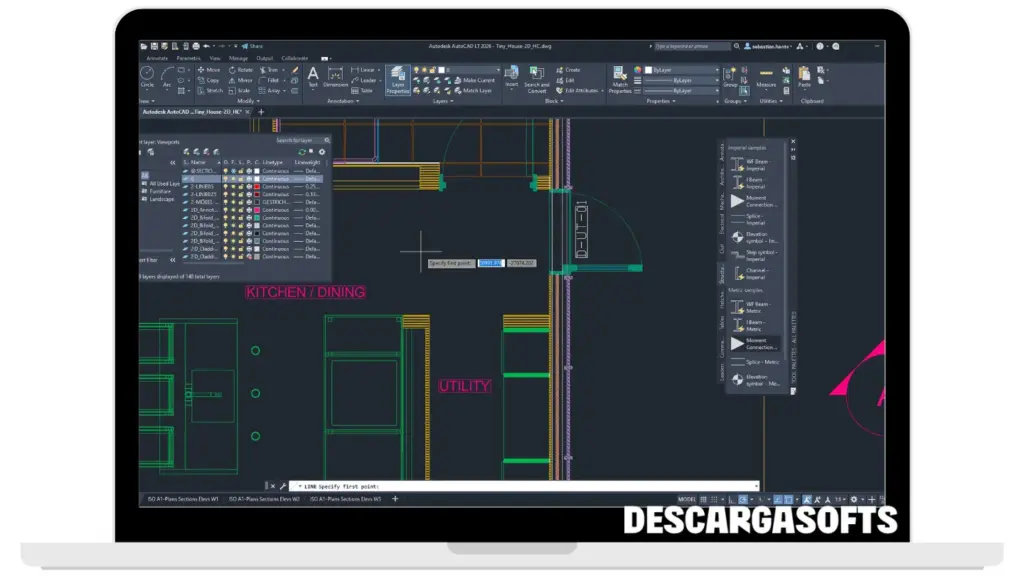Click the Move tool in Modify panel
The height and width of the screenshot is (576, 1024).
tap(209, 70)
